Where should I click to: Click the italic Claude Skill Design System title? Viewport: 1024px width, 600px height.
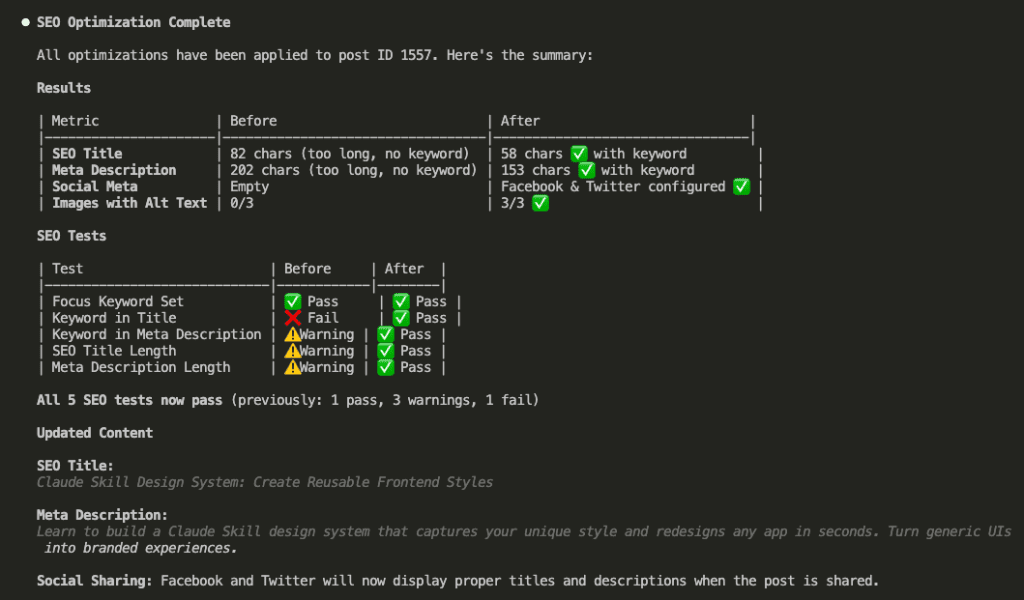click(265, 482)
